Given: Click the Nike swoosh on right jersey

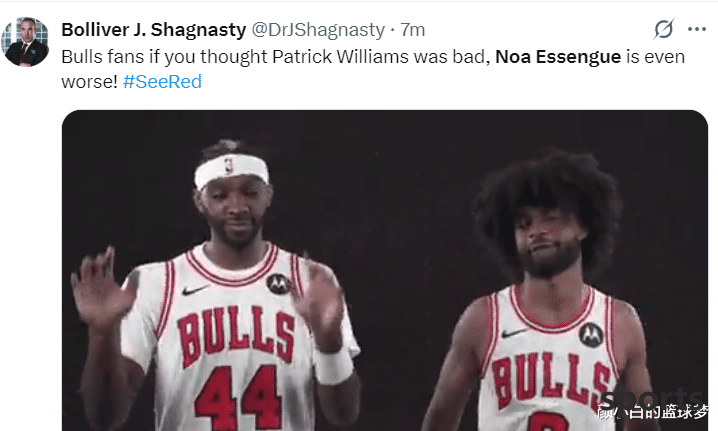Looking at the screenshot, I should pos(513,333).
